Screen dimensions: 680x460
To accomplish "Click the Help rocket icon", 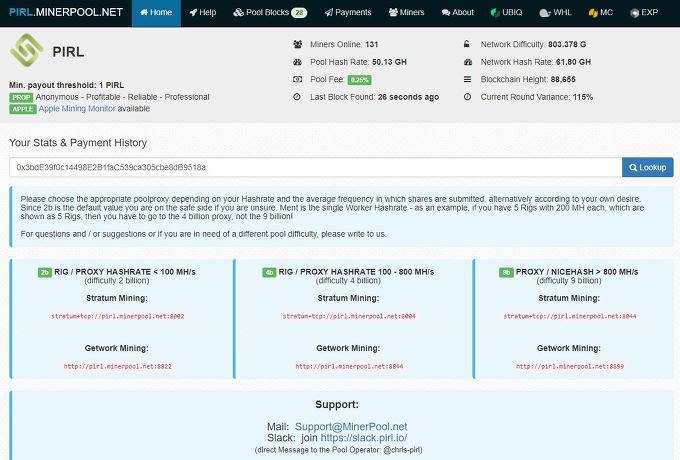I will point(193,13).
